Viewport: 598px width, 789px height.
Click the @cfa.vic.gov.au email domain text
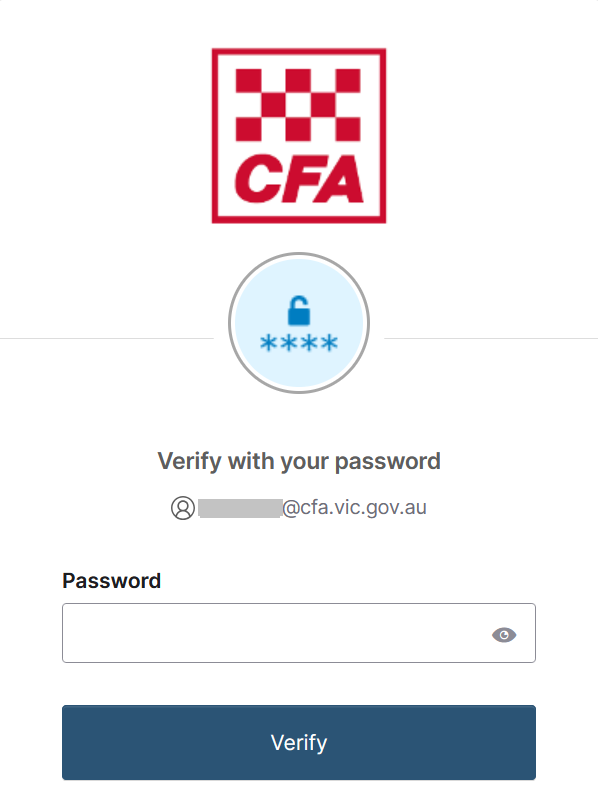coord(354,508)
